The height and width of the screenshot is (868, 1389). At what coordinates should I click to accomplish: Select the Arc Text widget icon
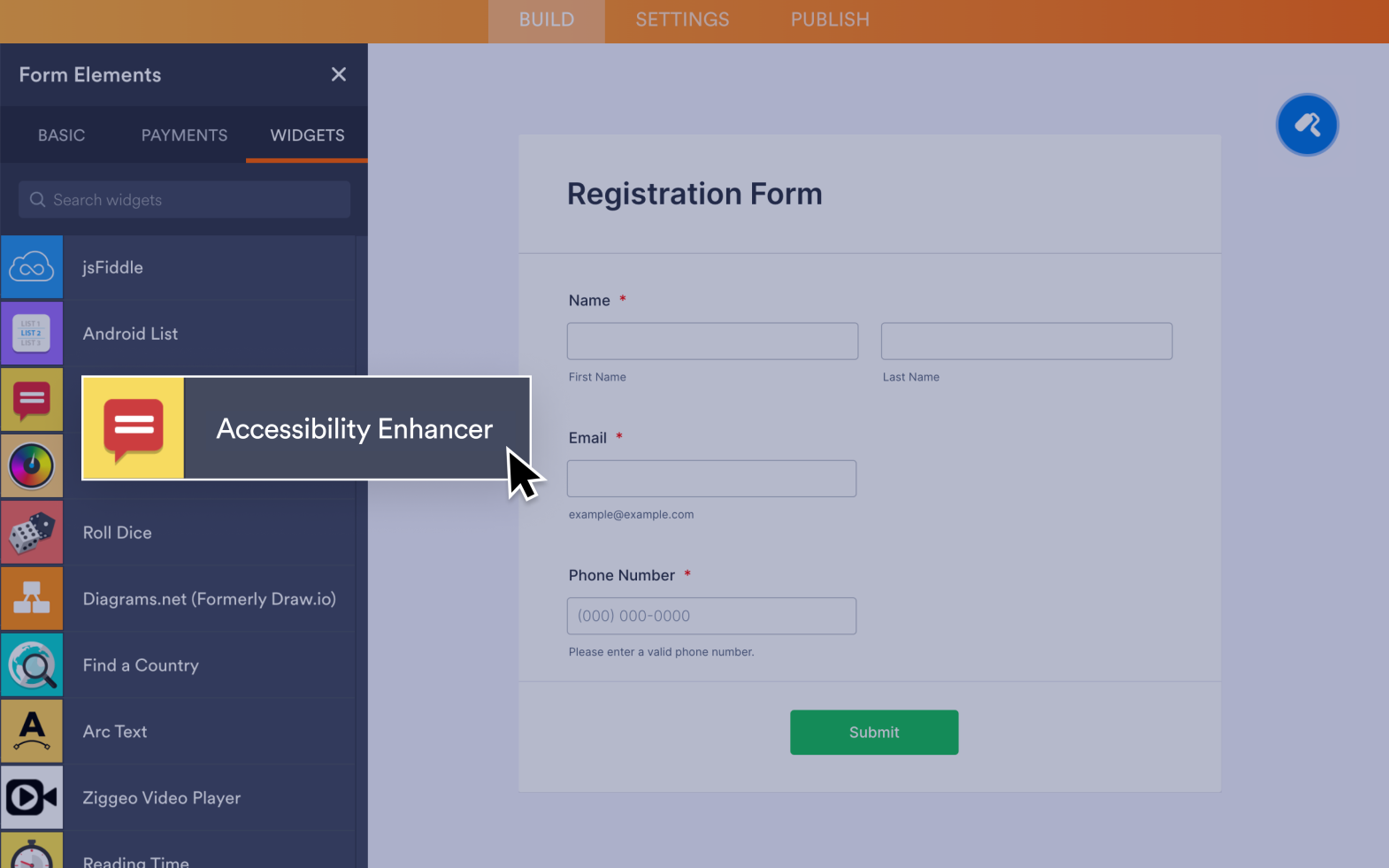32,731
